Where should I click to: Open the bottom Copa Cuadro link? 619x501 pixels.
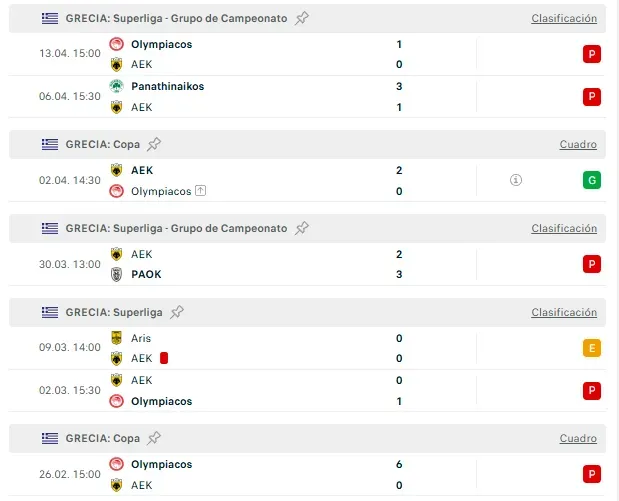(x=578, y=438)
